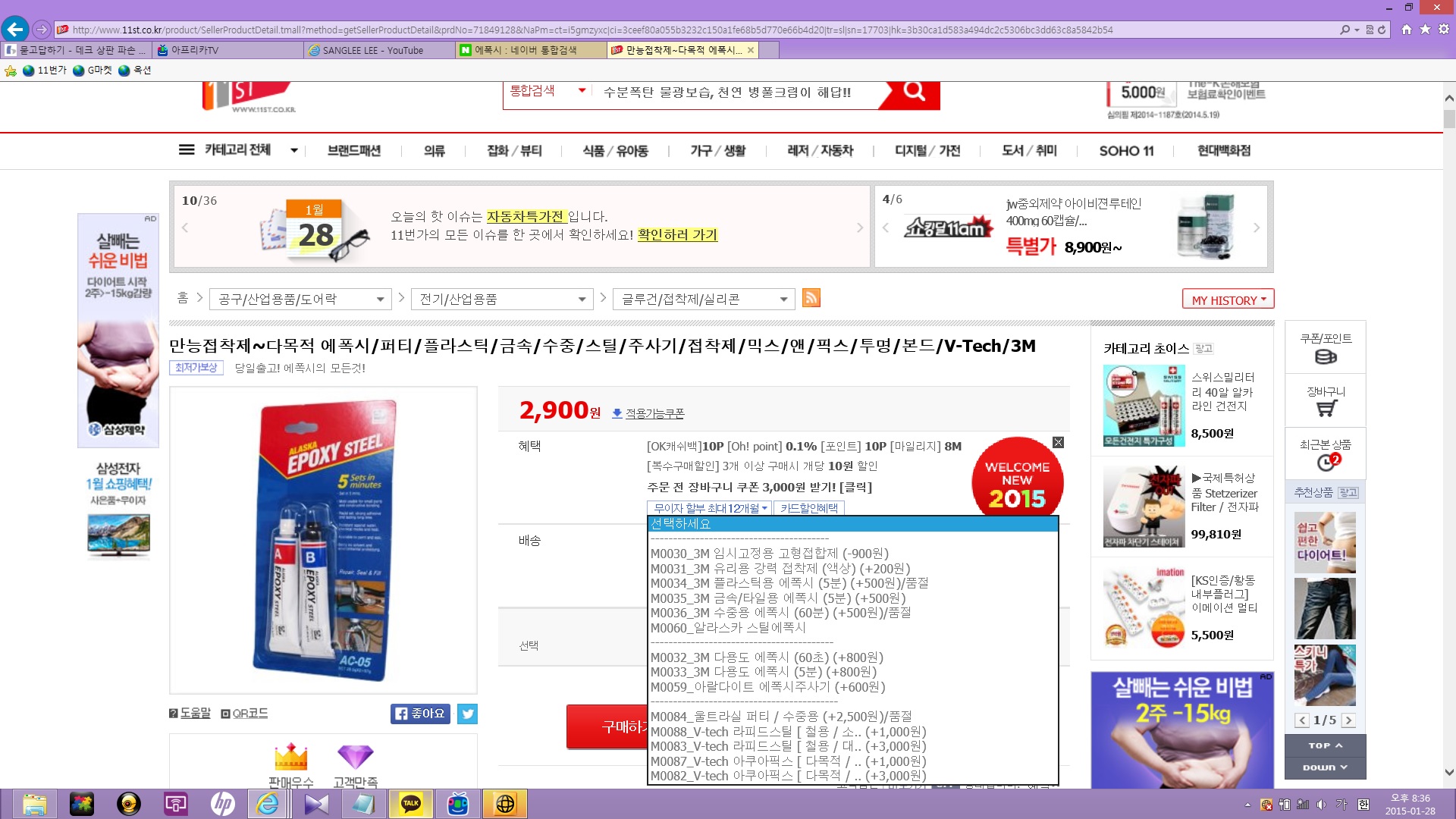Click the 확인하러 가기 link
The height and width of the screenshot is (819, 1456).
tap(677, 235)
